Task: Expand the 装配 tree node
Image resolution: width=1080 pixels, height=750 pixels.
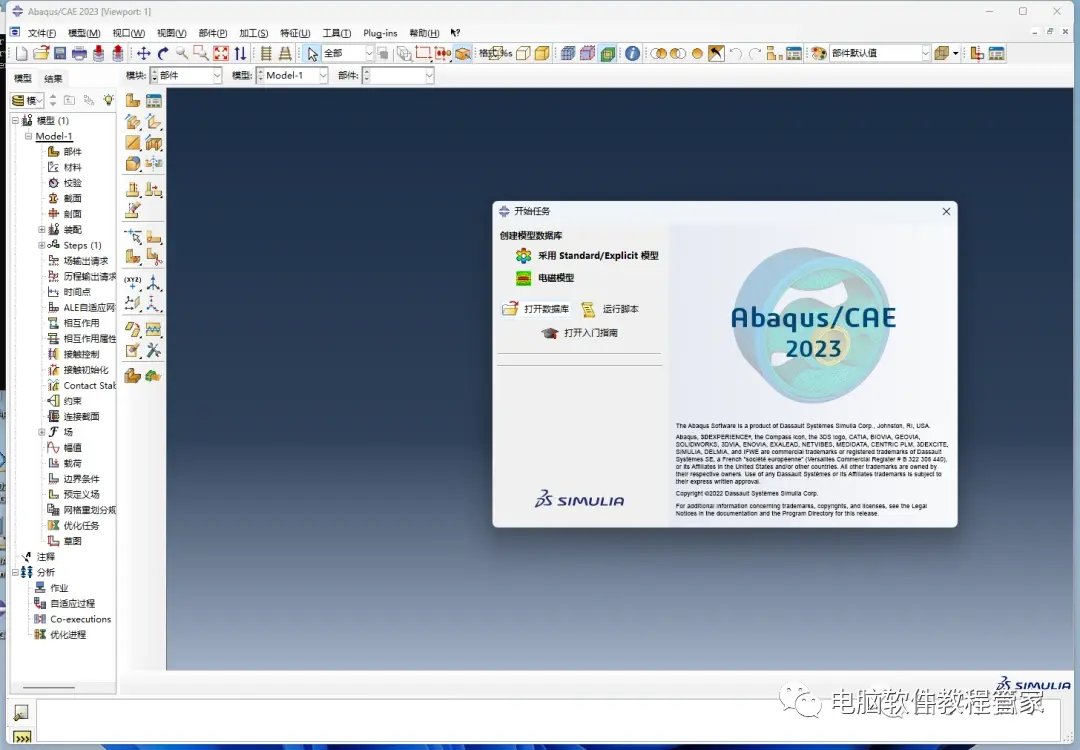Action: coord(41,229)
